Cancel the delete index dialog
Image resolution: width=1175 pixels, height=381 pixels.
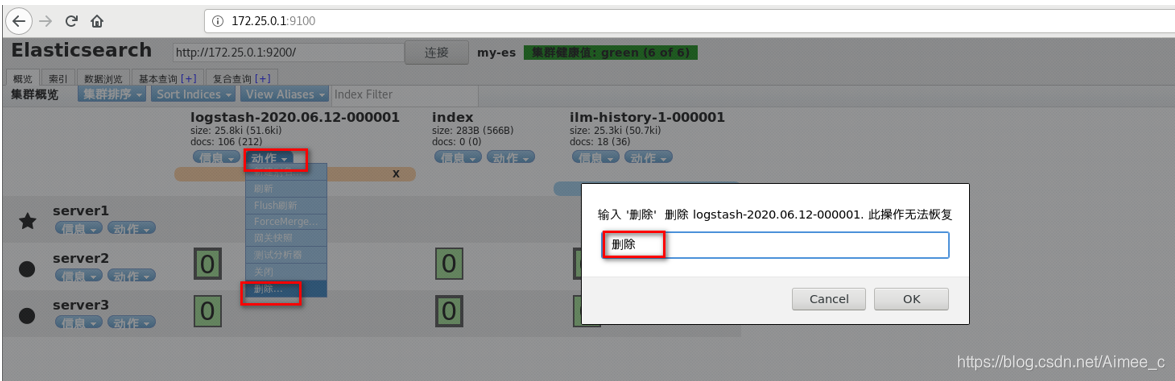829,298
